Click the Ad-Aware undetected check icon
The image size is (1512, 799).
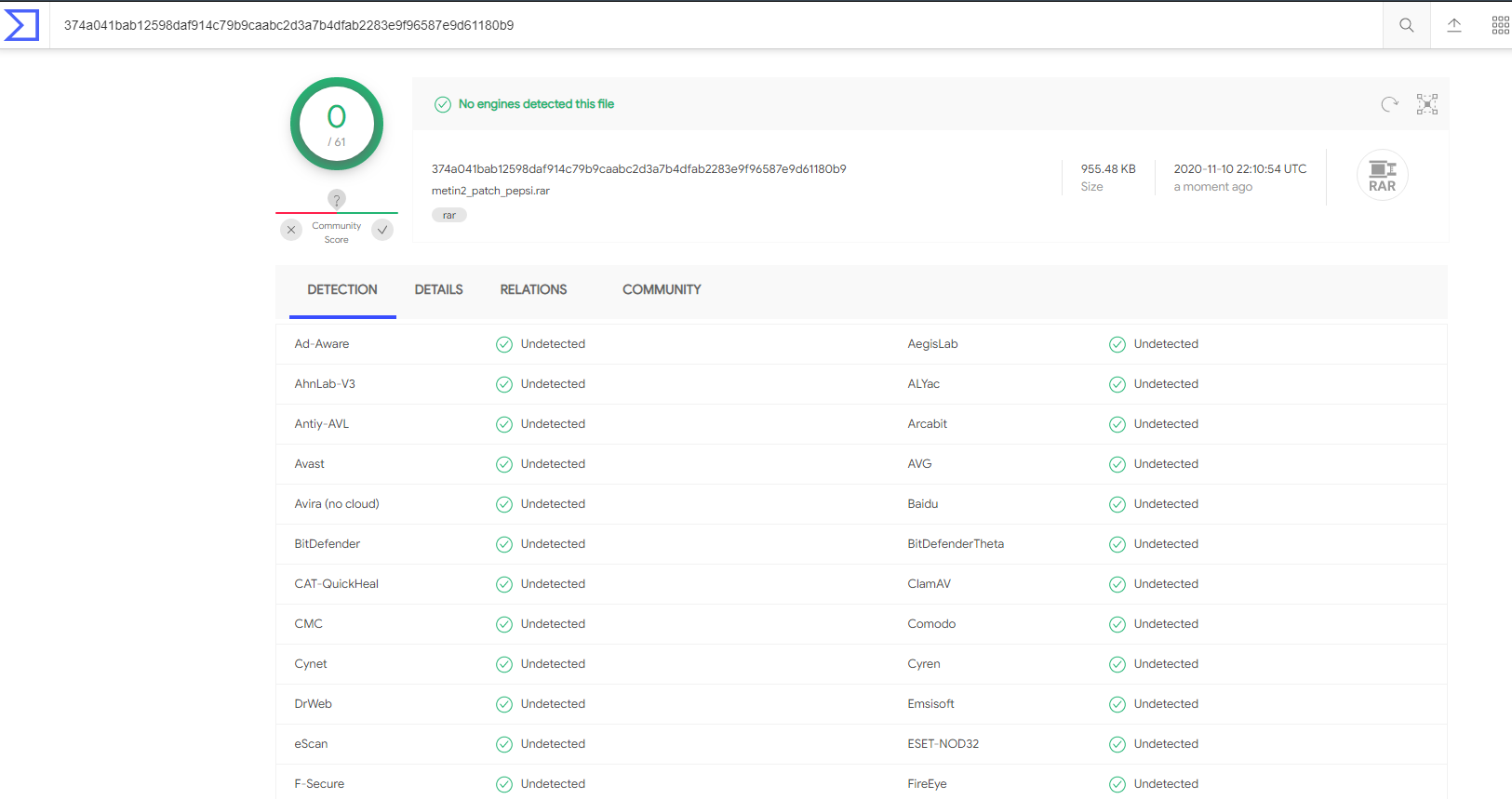pyautogui.click(x=504, y=344)
